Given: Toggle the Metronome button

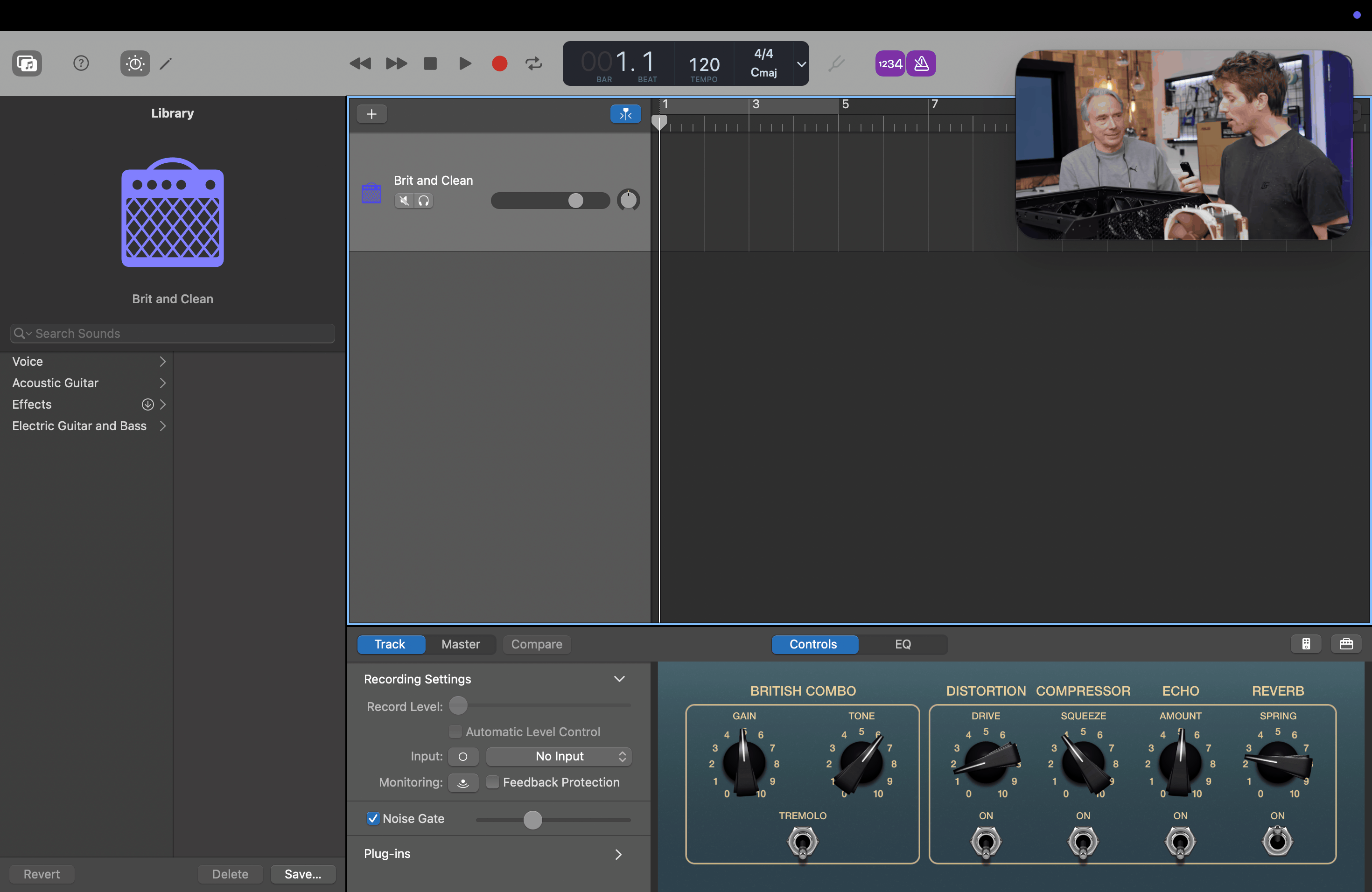Looking at the screenshot, I should coord(921,63).
